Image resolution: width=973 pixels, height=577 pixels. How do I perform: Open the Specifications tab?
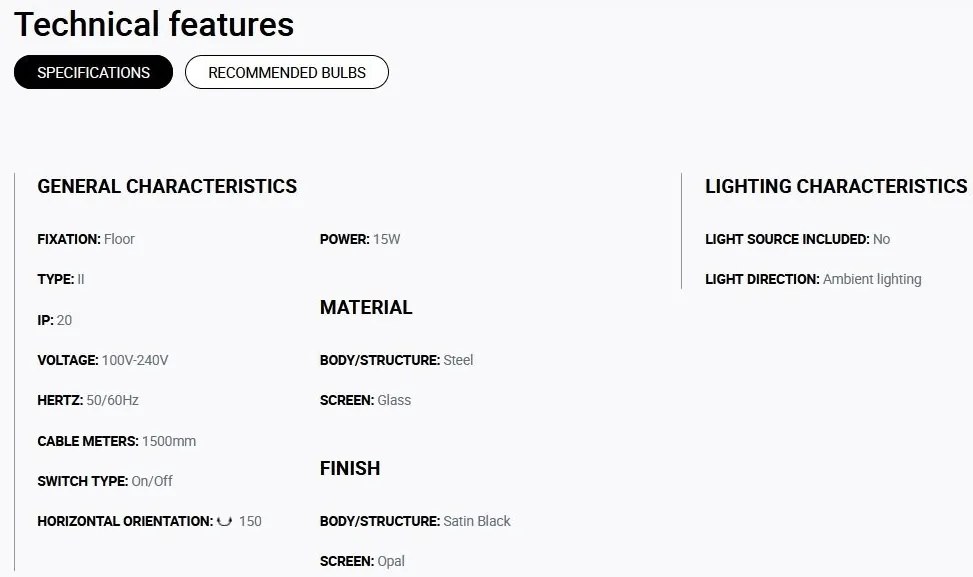[x=93, y=72]
